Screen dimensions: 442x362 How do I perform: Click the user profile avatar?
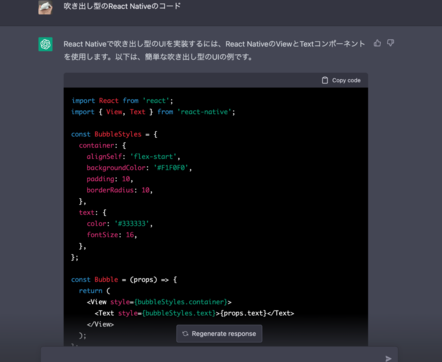point(45,7)
